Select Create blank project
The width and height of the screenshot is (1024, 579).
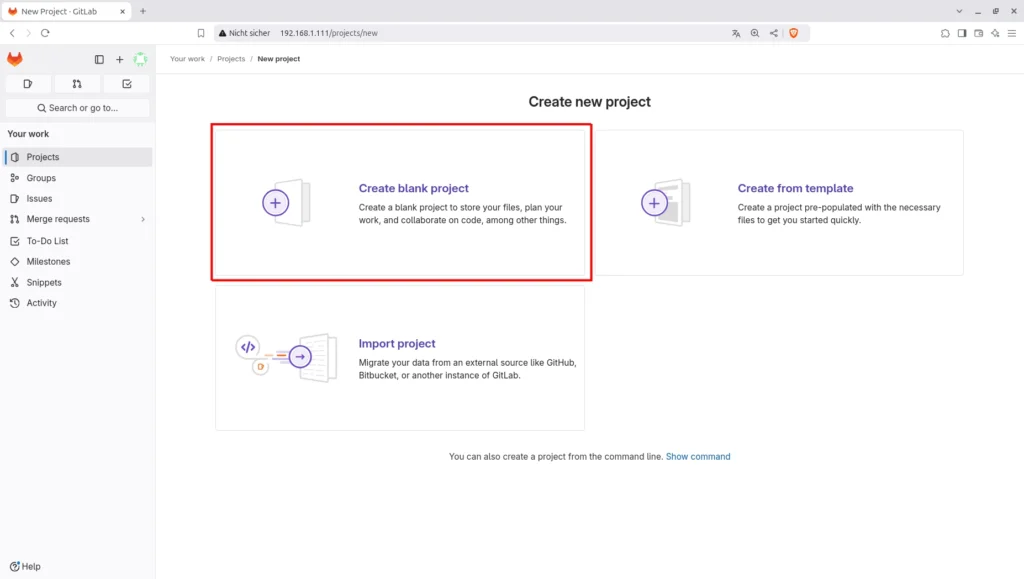[x=413, y=188]
